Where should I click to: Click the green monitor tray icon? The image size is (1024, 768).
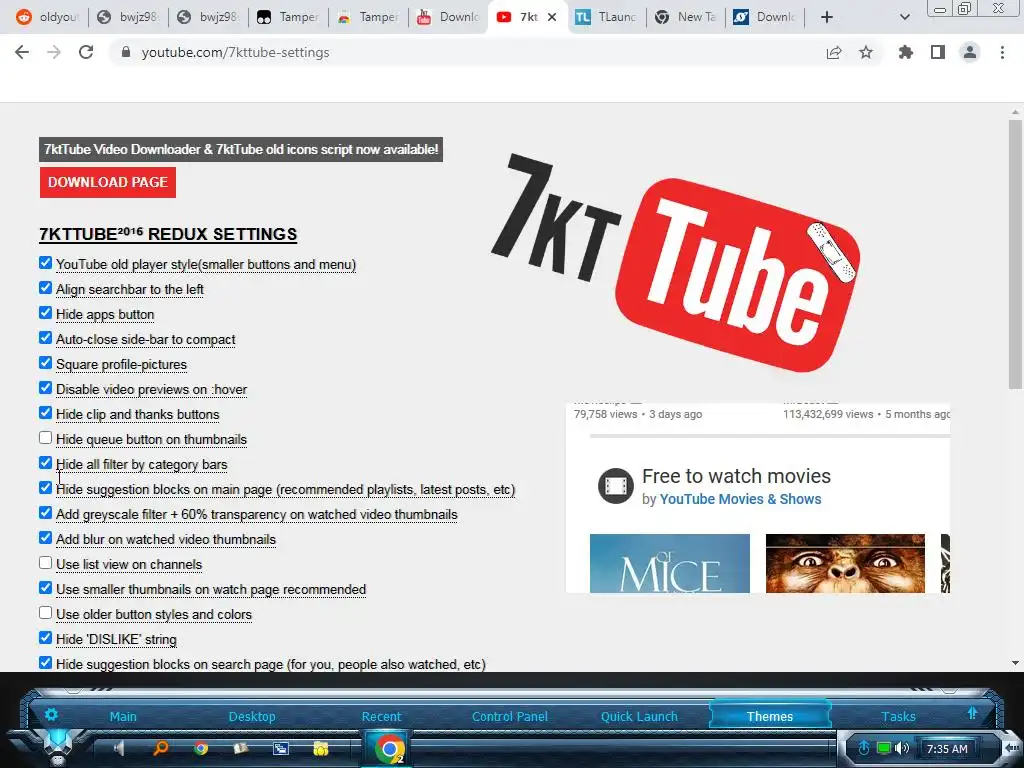coord(884,748)
